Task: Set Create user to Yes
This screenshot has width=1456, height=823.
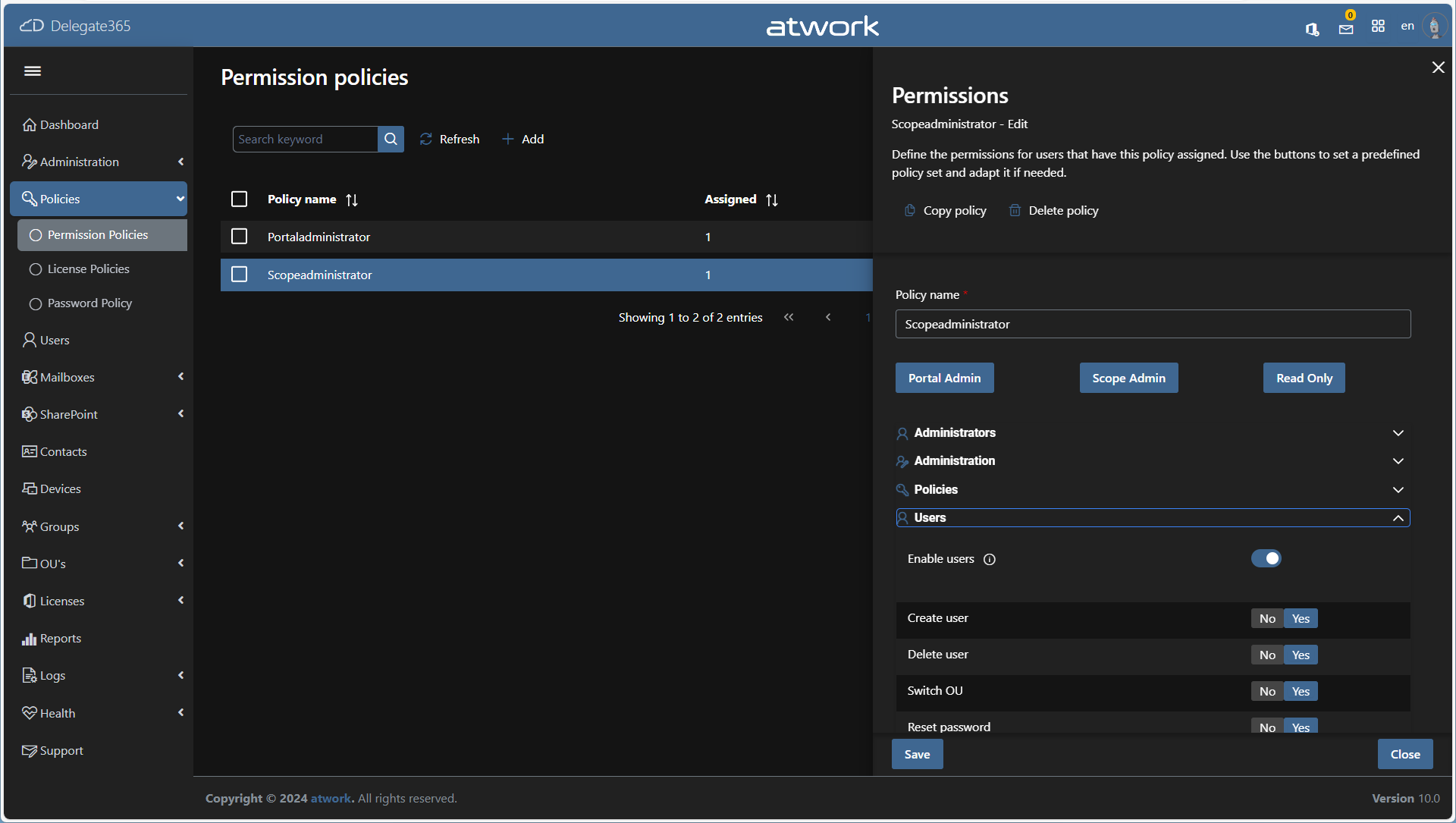Action: click(x=1301, y=618)
